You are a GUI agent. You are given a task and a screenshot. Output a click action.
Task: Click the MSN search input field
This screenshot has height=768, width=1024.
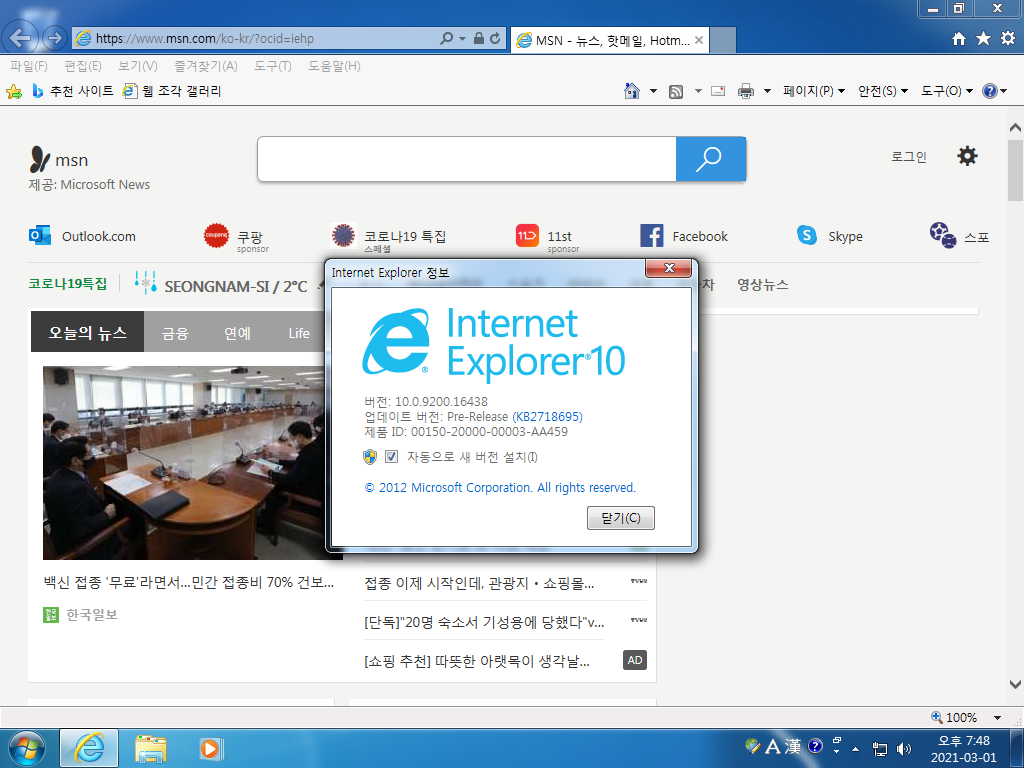[x=467, y=159]
